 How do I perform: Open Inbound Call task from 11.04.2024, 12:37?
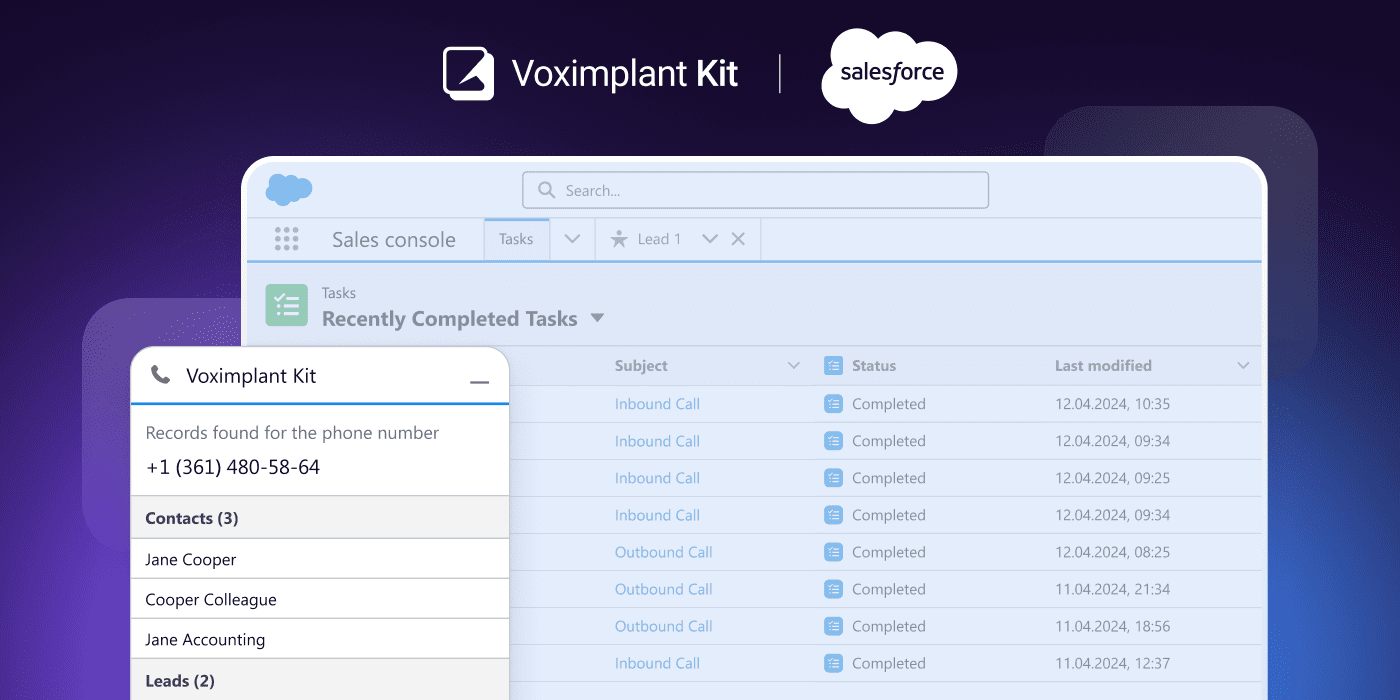click(x=657, y=663)
